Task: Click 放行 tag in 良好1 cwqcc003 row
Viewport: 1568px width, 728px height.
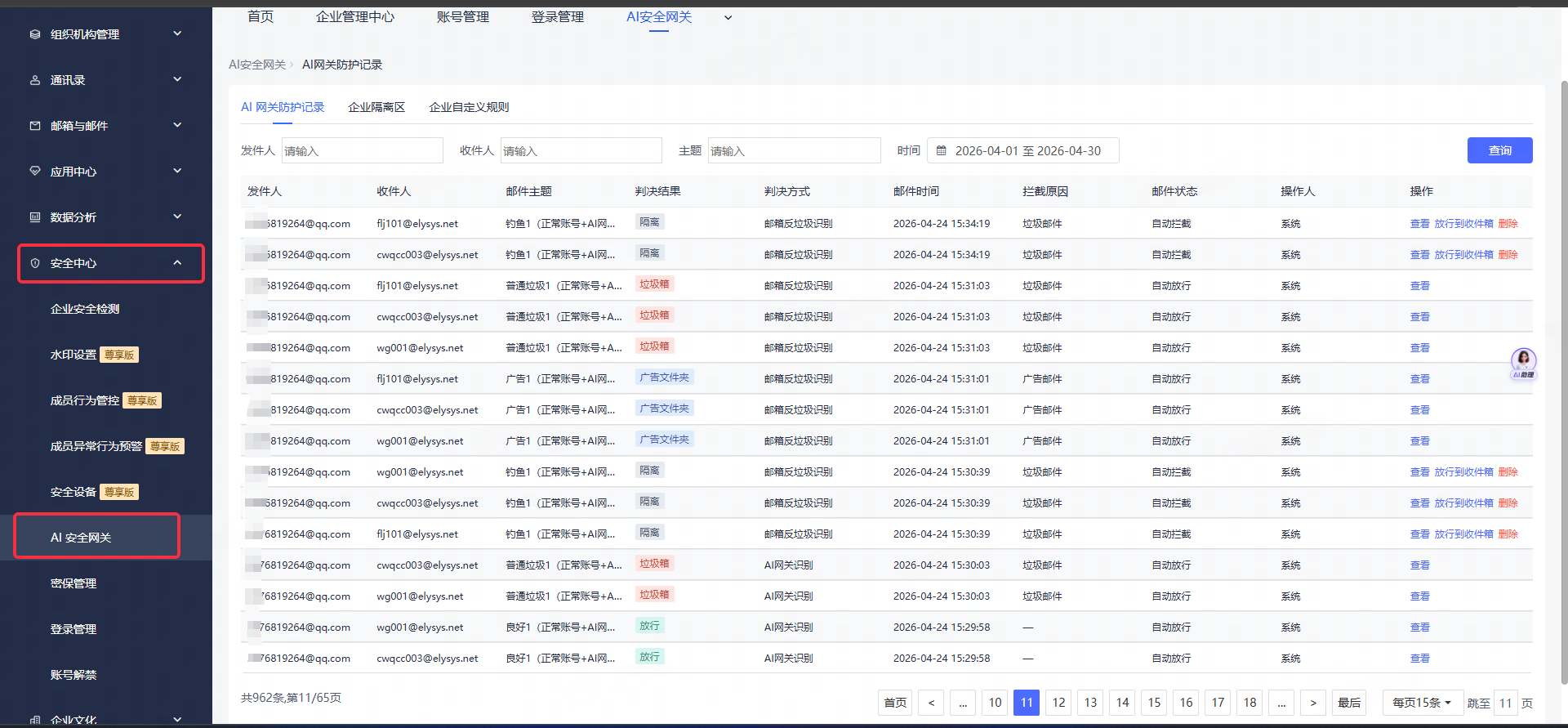Action: pos(649,657)
